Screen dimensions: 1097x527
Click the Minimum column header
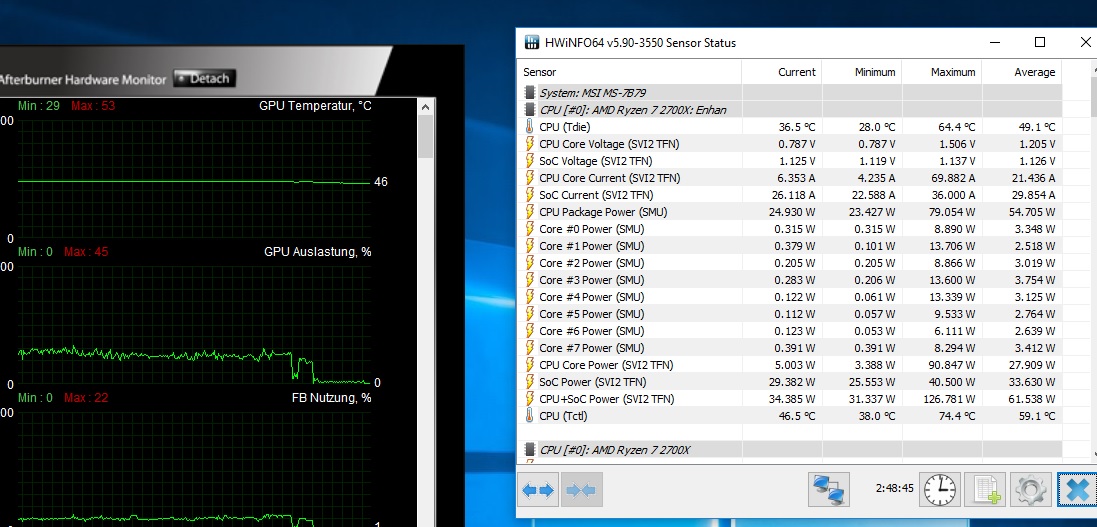coord(862,72)
